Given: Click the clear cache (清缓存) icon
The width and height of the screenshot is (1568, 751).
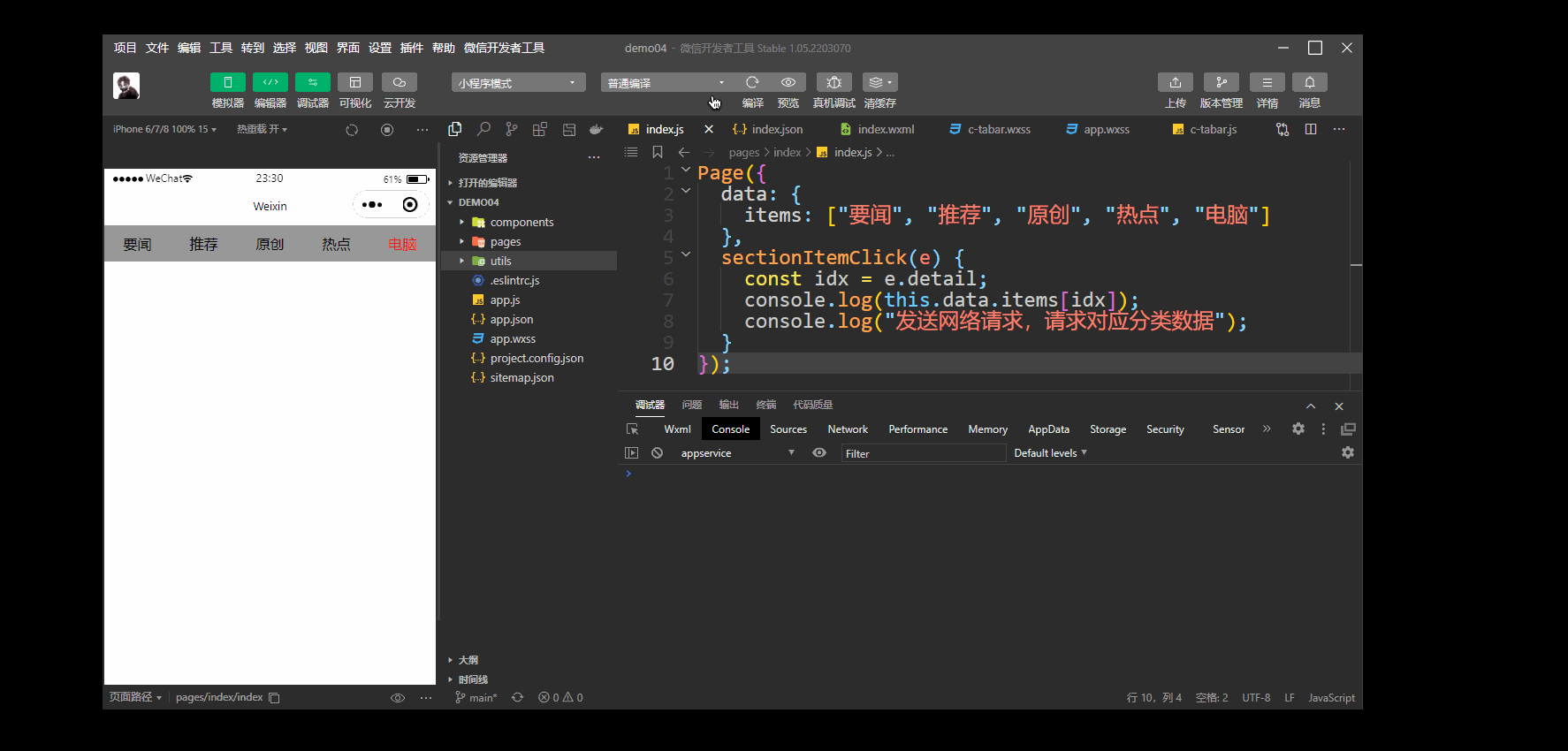Looking at the screenshot, I should (x=879, y=82).
